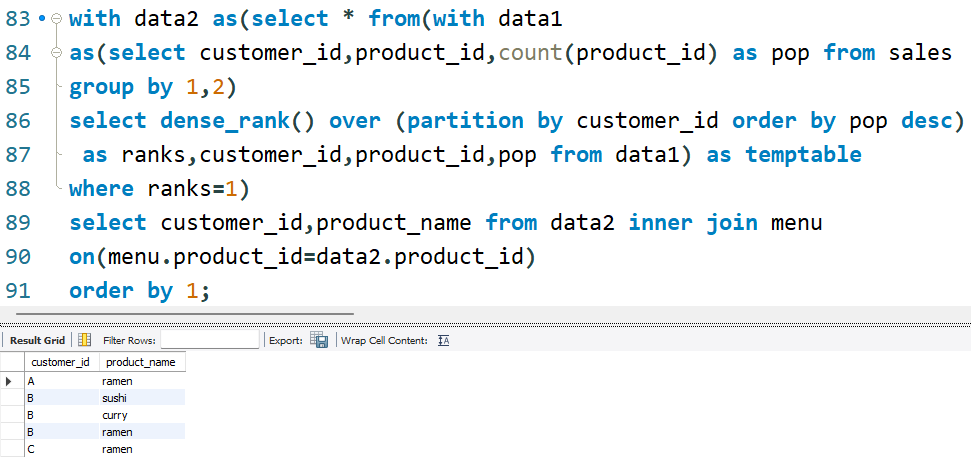Collapse the code fold at line 83
Screen dimensions: 971x461
point(57,19)
